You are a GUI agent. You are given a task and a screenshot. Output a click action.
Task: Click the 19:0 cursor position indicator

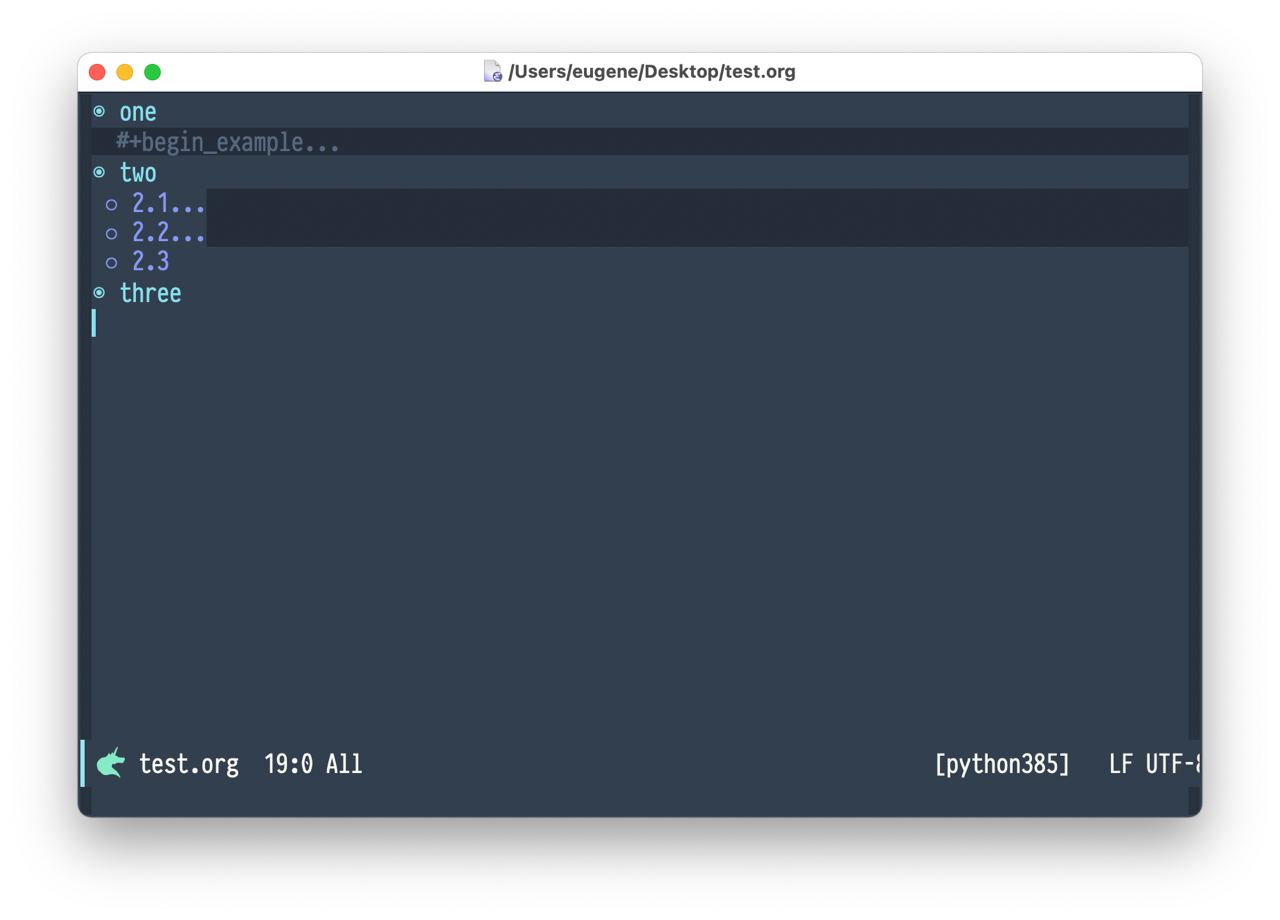(289, 764)
